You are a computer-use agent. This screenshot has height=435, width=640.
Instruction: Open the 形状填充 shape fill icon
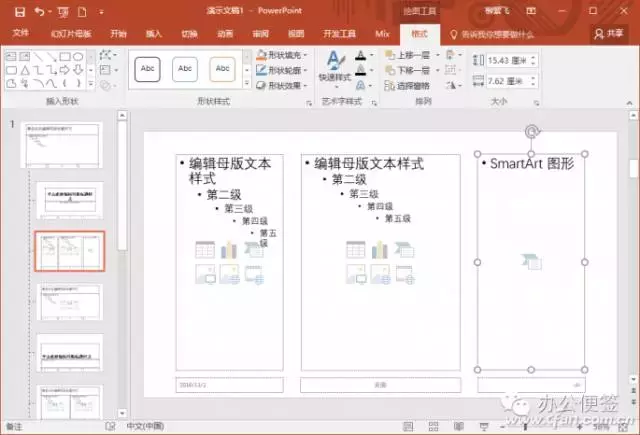click(261, 55)
